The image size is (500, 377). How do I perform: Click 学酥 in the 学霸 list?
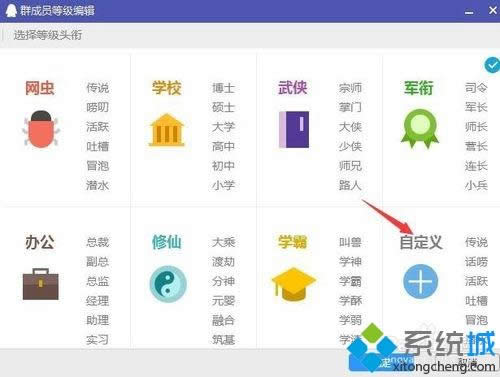tap(350, 301)
